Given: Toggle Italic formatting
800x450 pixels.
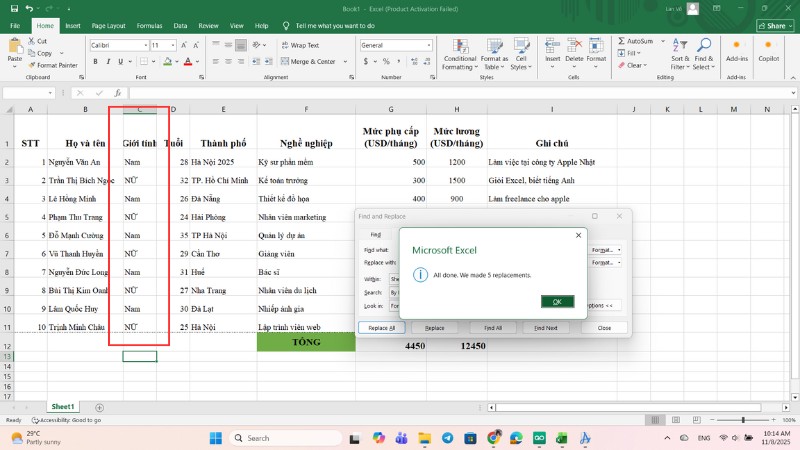Looking at the screenshot, I should (106, 61).
